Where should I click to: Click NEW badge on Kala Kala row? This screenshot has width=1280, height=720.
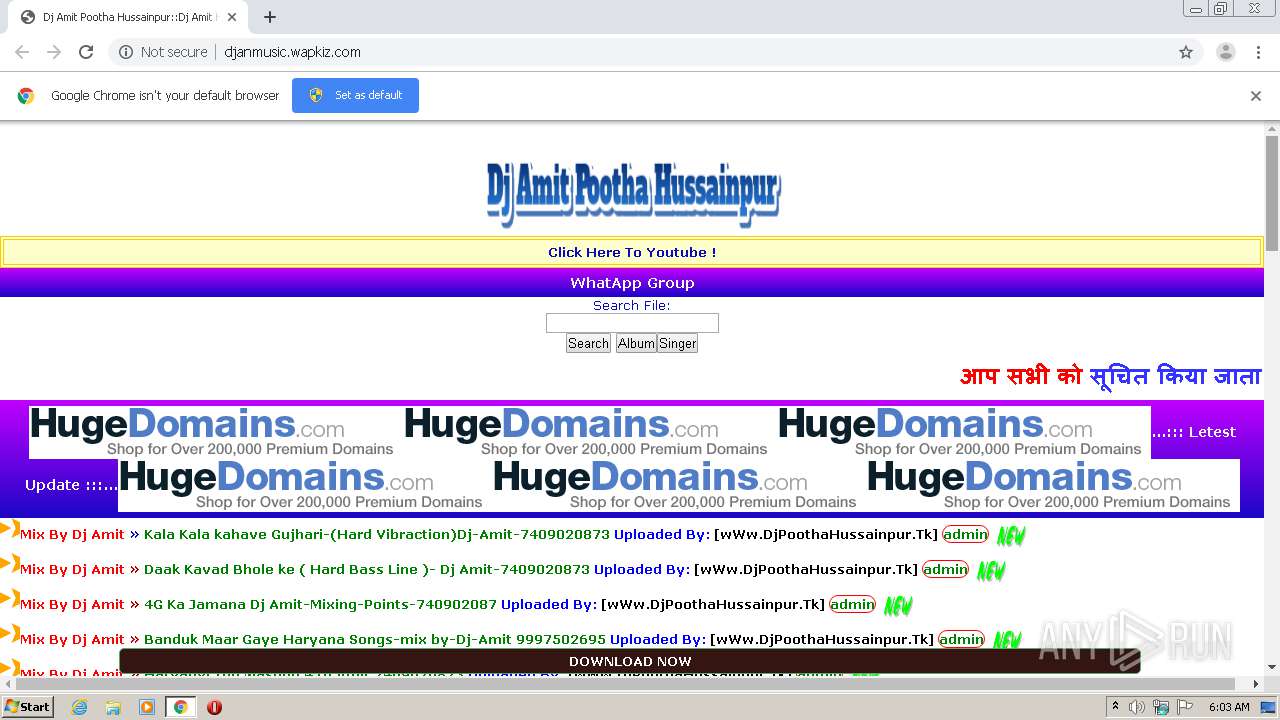[x=1011, y=536]
